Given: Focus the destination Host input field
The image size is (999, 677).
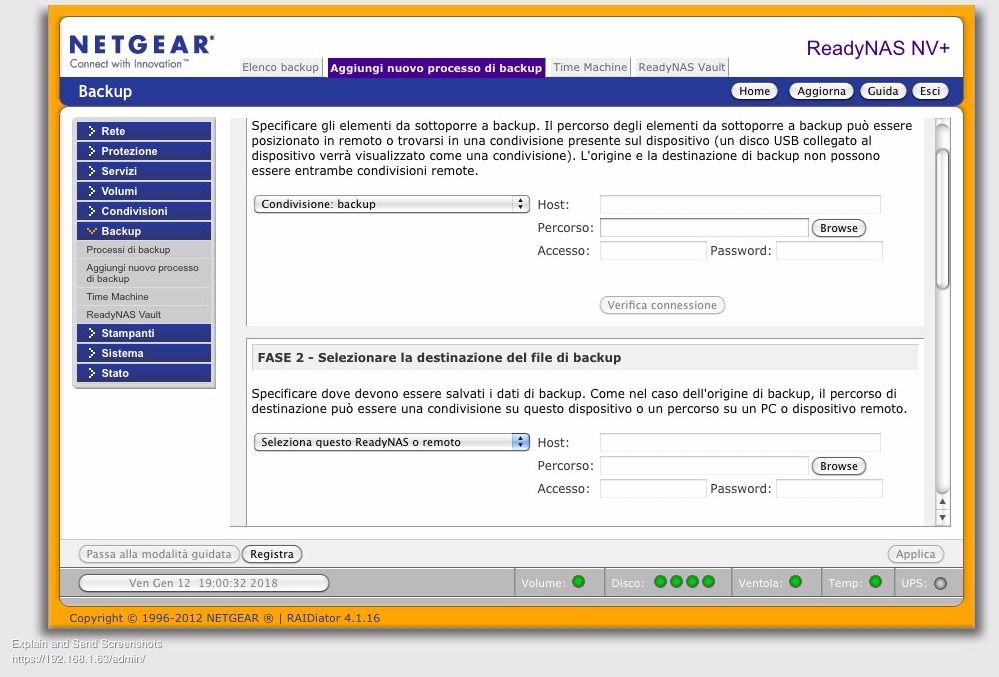Looking at the screenshot, I should [x=740, y=443].
